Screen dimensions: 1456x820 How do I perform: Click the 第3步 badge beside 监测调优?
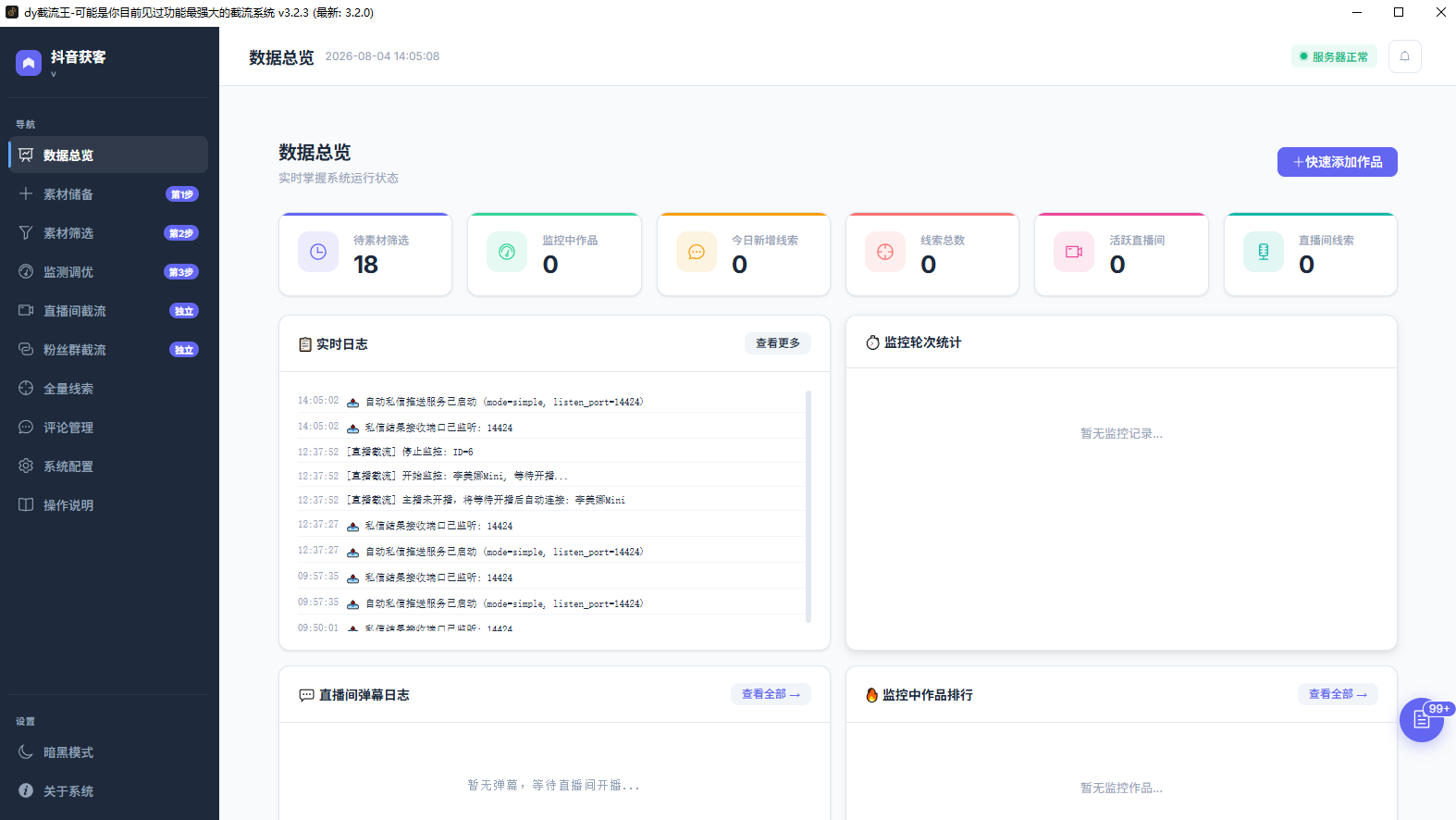click(181, 272)
